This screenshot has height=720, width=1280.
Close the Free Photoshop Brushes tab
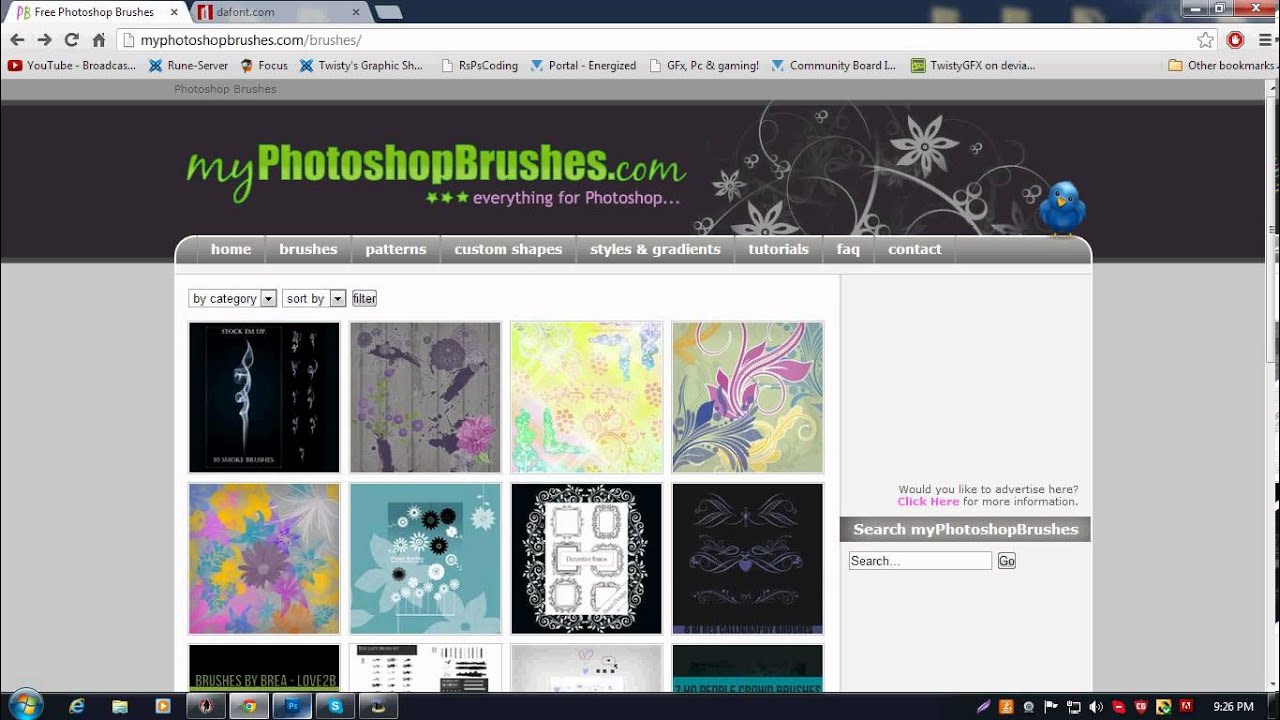pyautogui.click(x=174, y=12)
